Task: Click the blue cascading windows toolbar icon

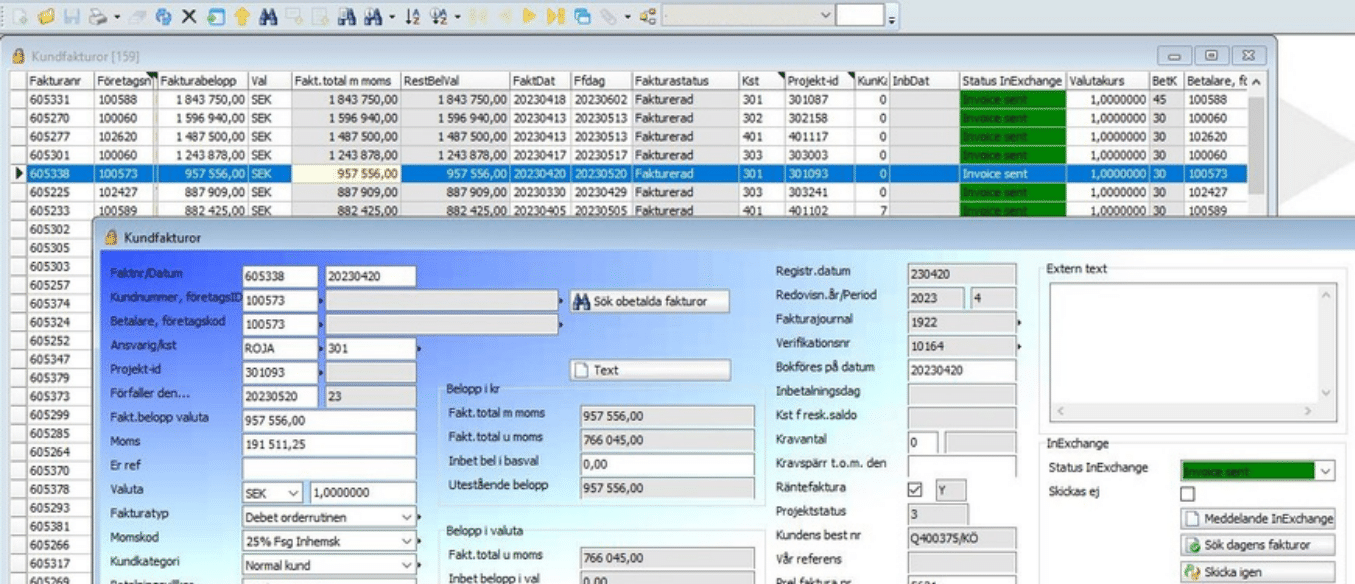Action: [582, 16]
